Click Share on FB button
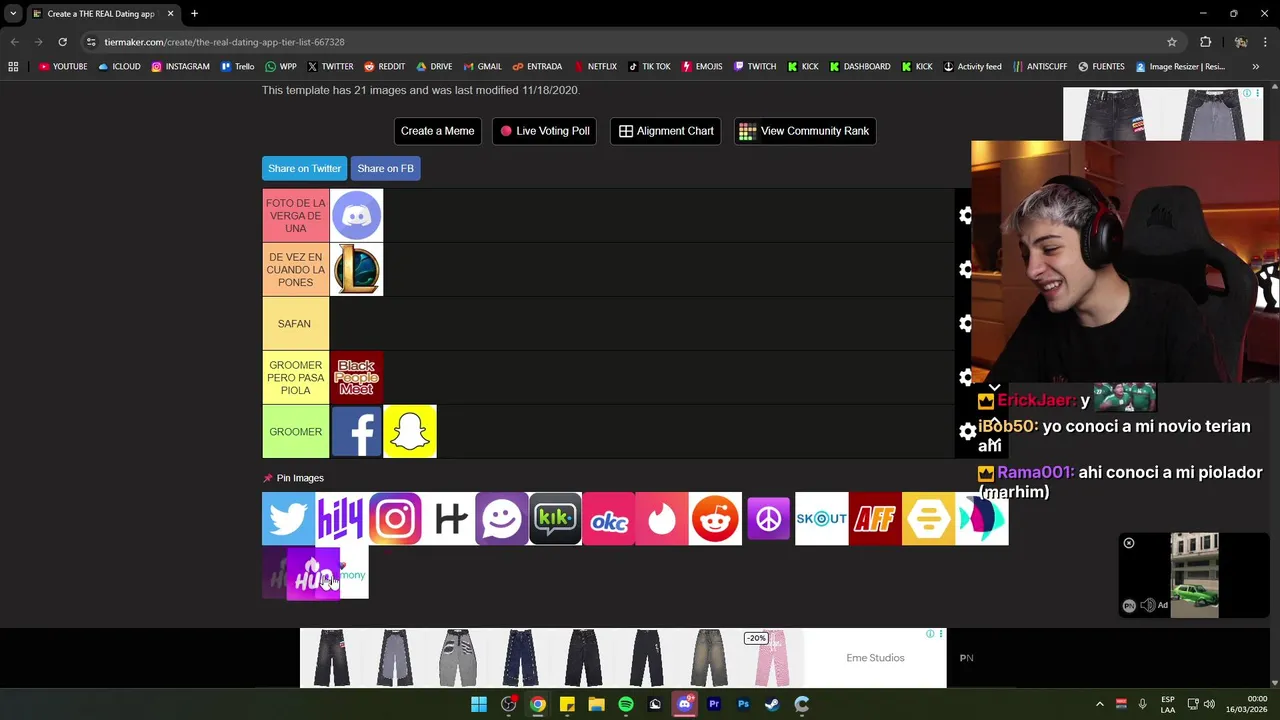 385,168
